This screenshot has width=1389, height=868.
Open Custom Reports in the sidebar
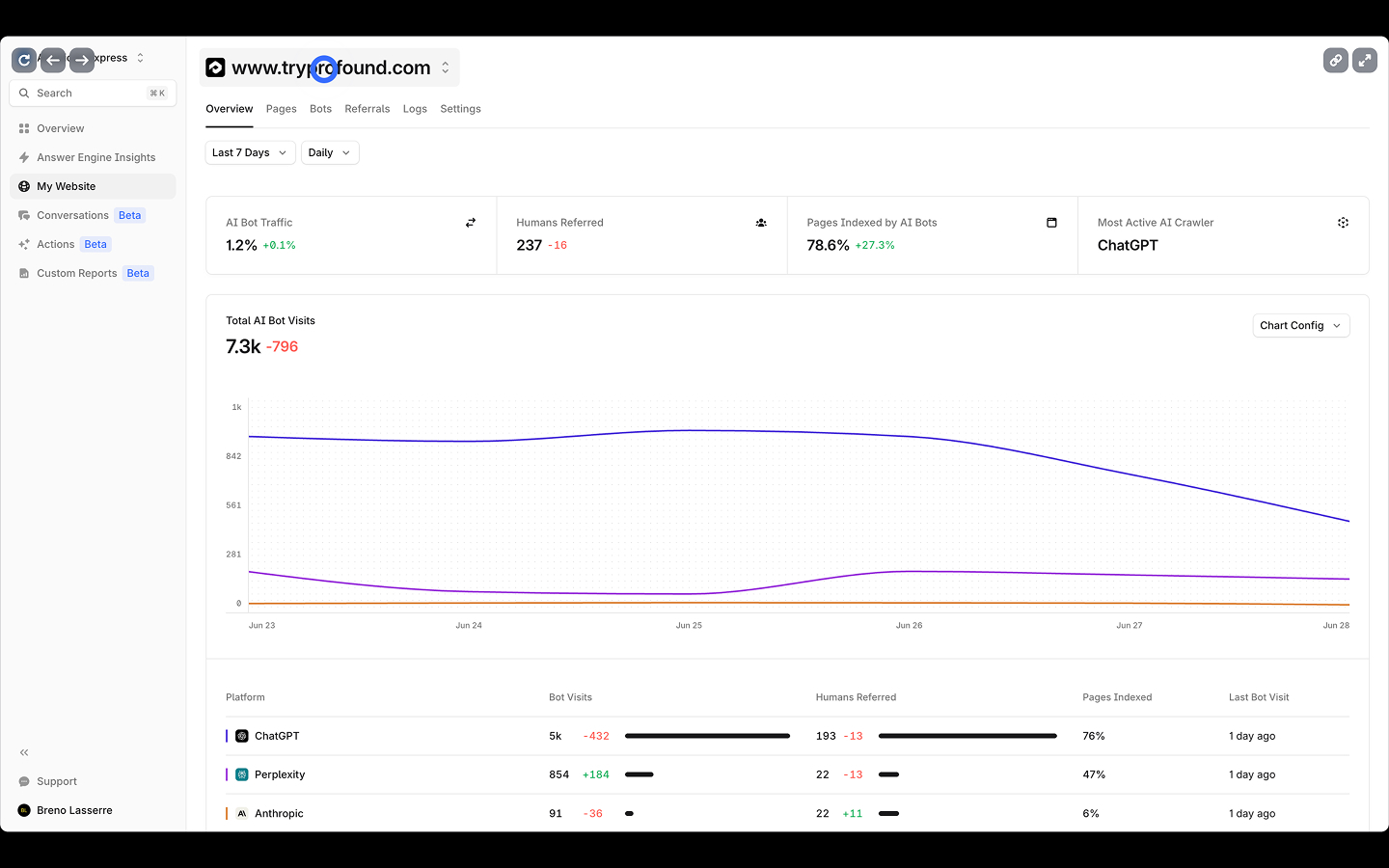(x=93, y=273)
